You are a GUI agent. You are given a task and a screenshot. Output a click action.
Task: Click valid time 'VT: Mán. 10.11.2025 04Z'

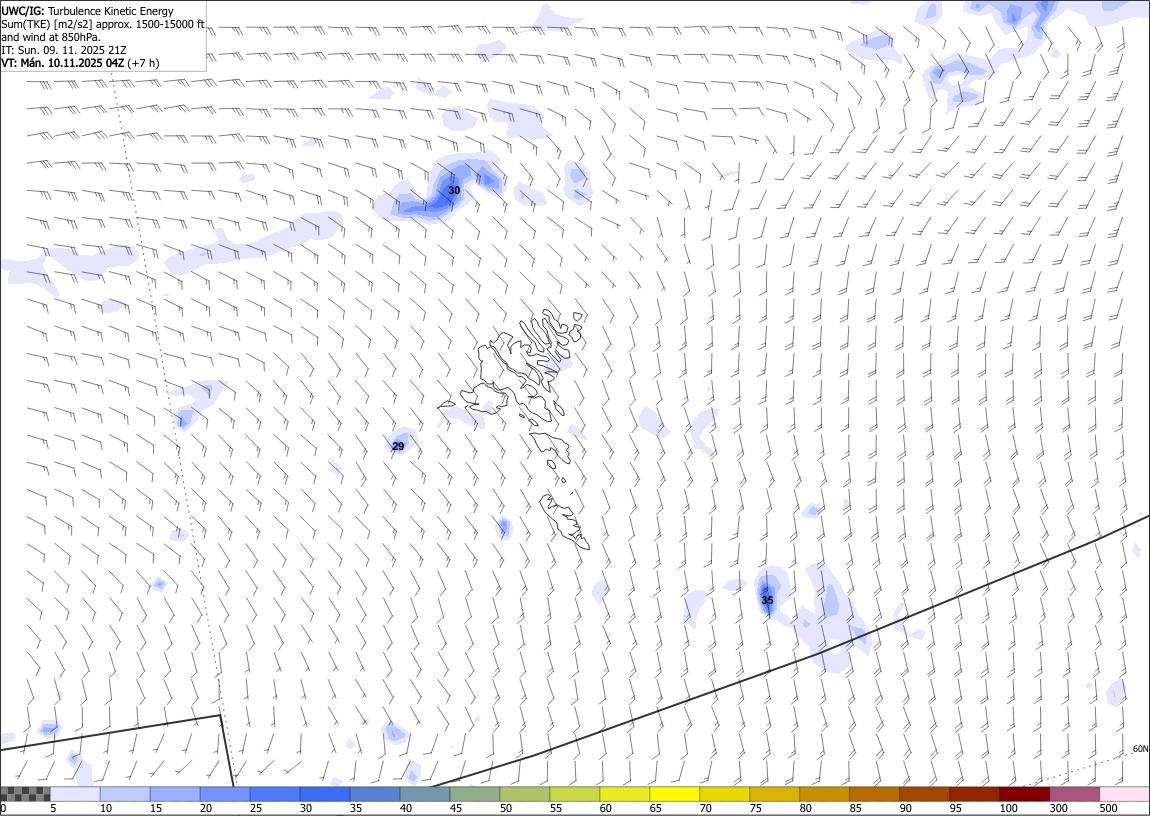pos(63,63)
